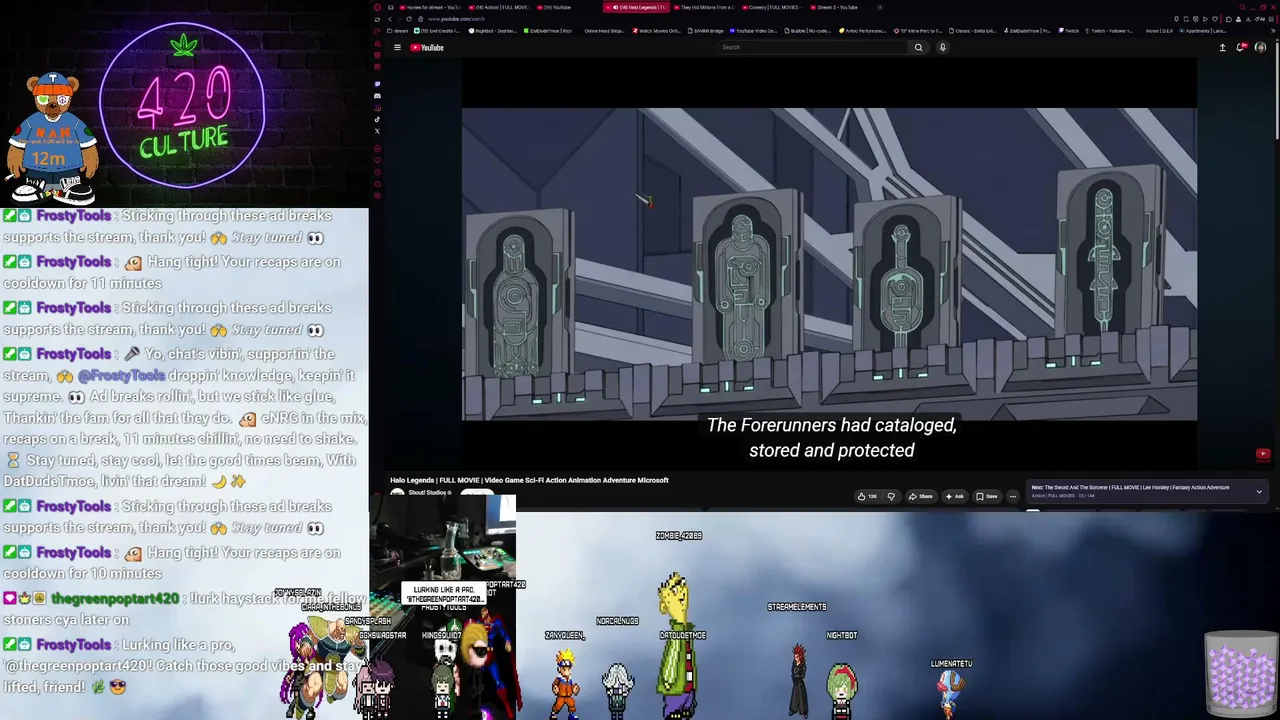1280x720 pixels.
Task: Open the YouTube create upload icon
Action: tap(1222, 47)
